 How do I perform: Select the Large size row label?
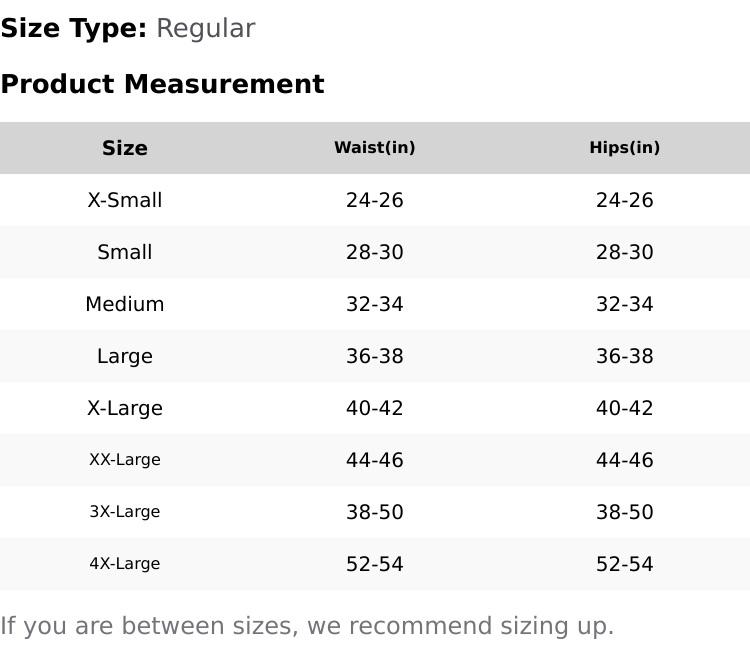coord(125,356)
